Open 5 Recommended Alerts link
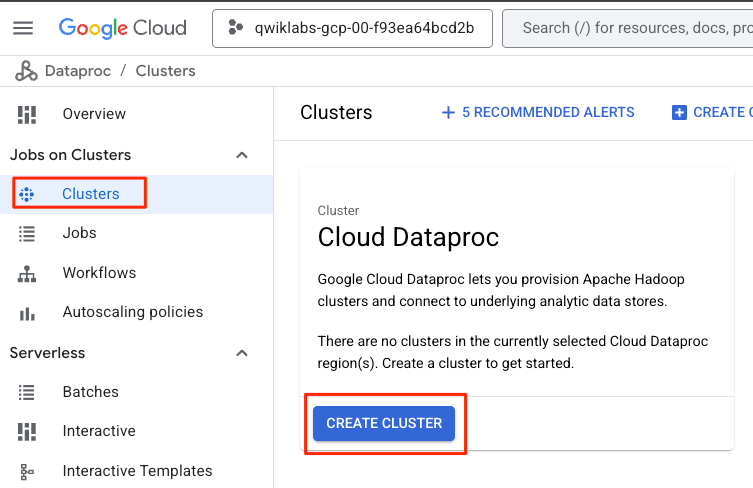 [538, 112]
